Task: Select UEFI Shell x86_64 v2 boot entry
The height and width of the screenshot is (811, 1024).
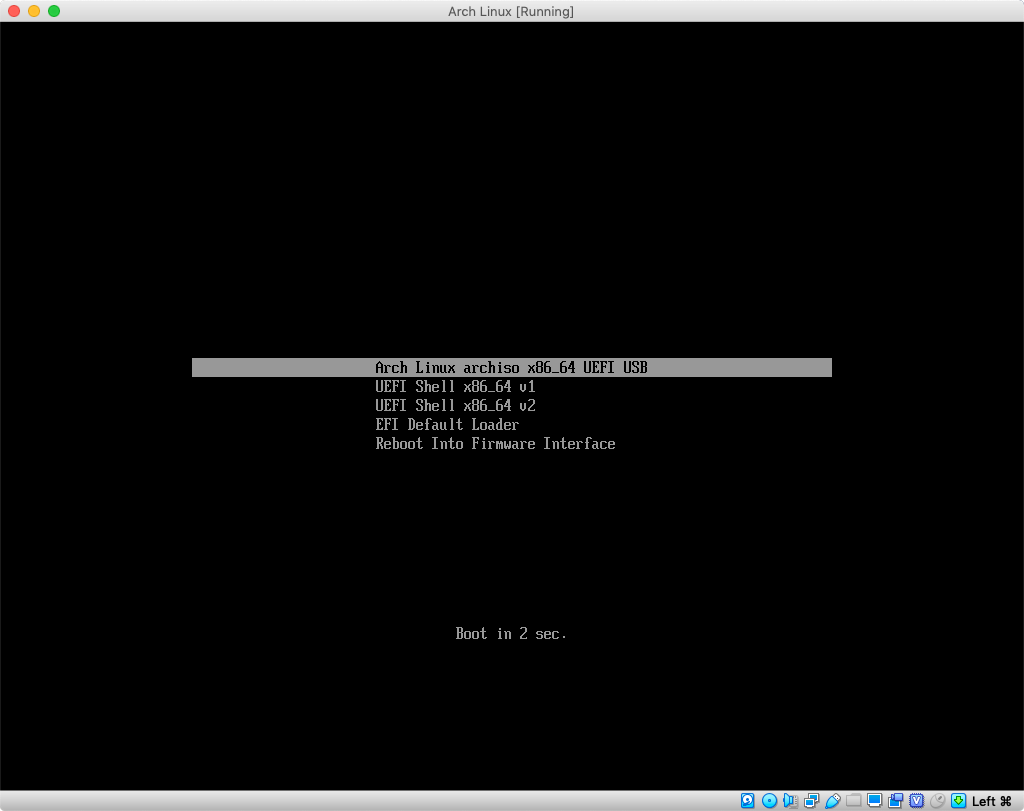Action: (x=455, y=406)
